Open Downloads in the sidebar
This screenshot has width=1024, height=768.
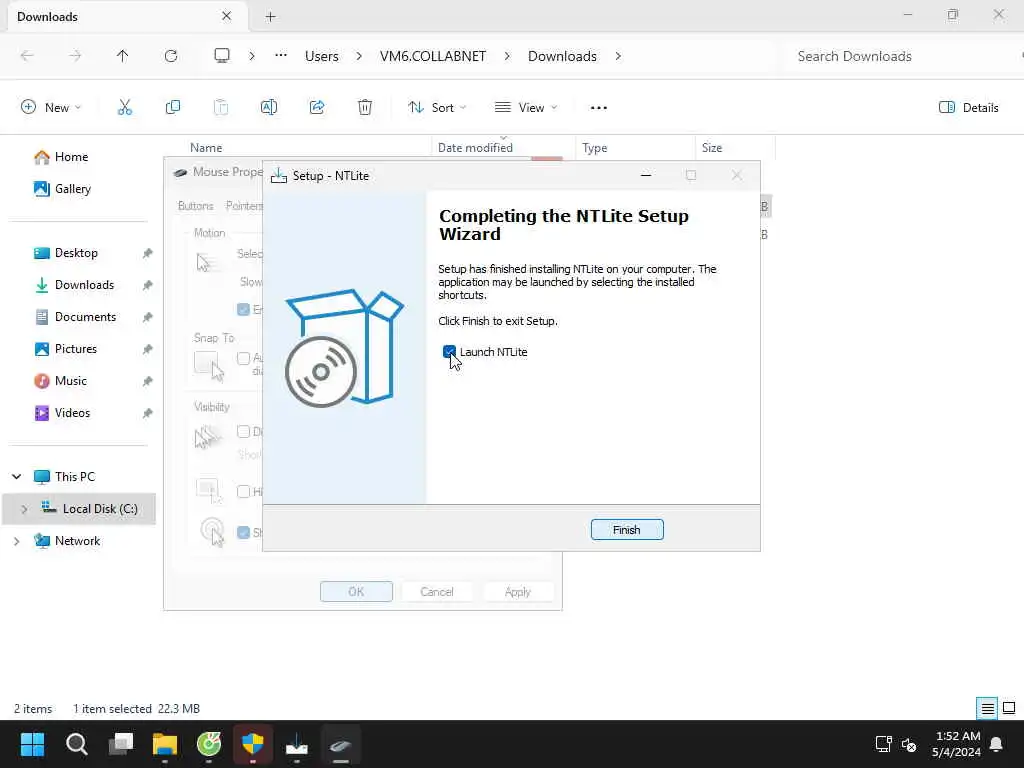point(84,285)
